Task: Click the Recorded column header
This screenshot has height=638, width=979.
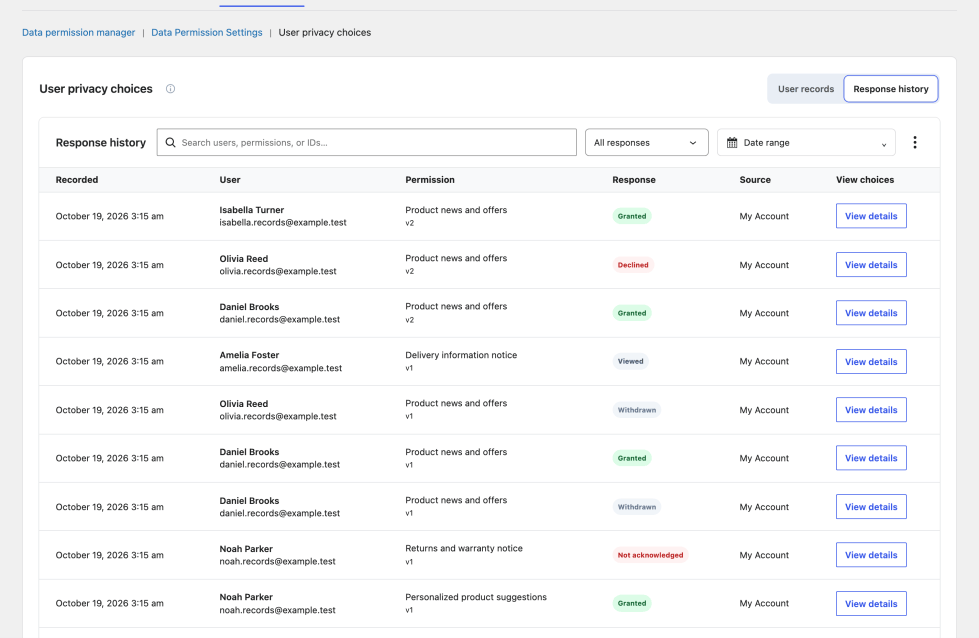Action: [x=77, y=180]
